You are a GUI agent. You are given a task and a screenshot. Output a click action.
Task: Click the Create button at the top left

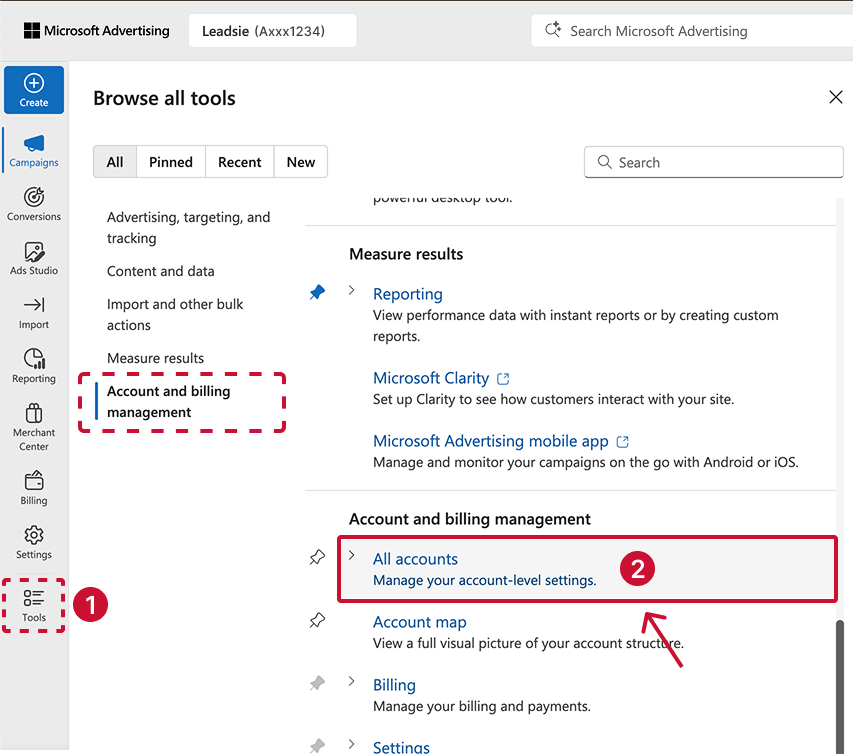point(33,89)
